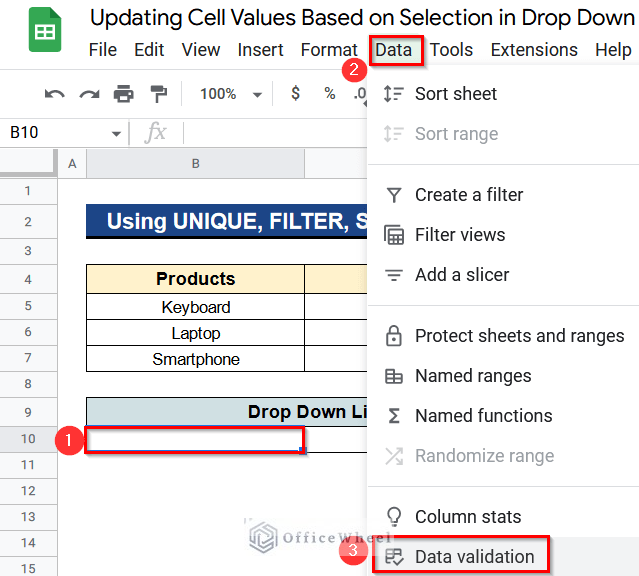Format as percent with % icon

click(330, 94)
